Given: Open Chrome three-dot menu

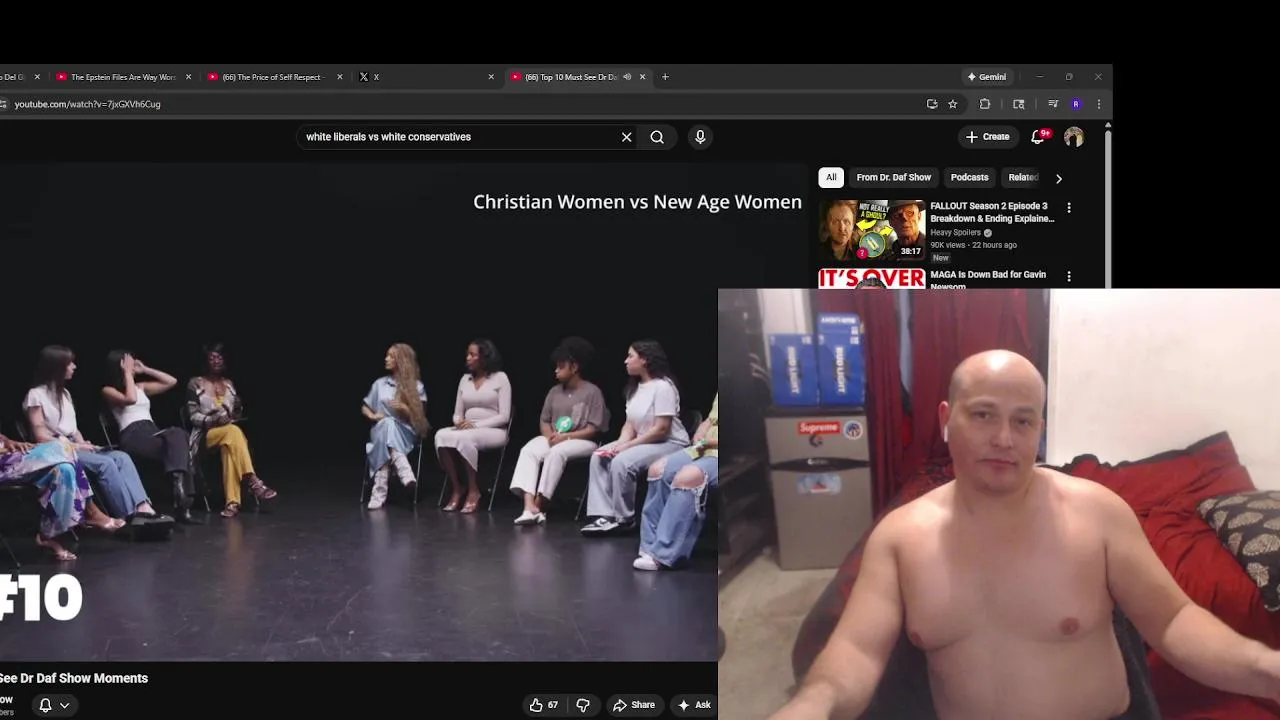Looking at the screenshot, I should 1098,104.
